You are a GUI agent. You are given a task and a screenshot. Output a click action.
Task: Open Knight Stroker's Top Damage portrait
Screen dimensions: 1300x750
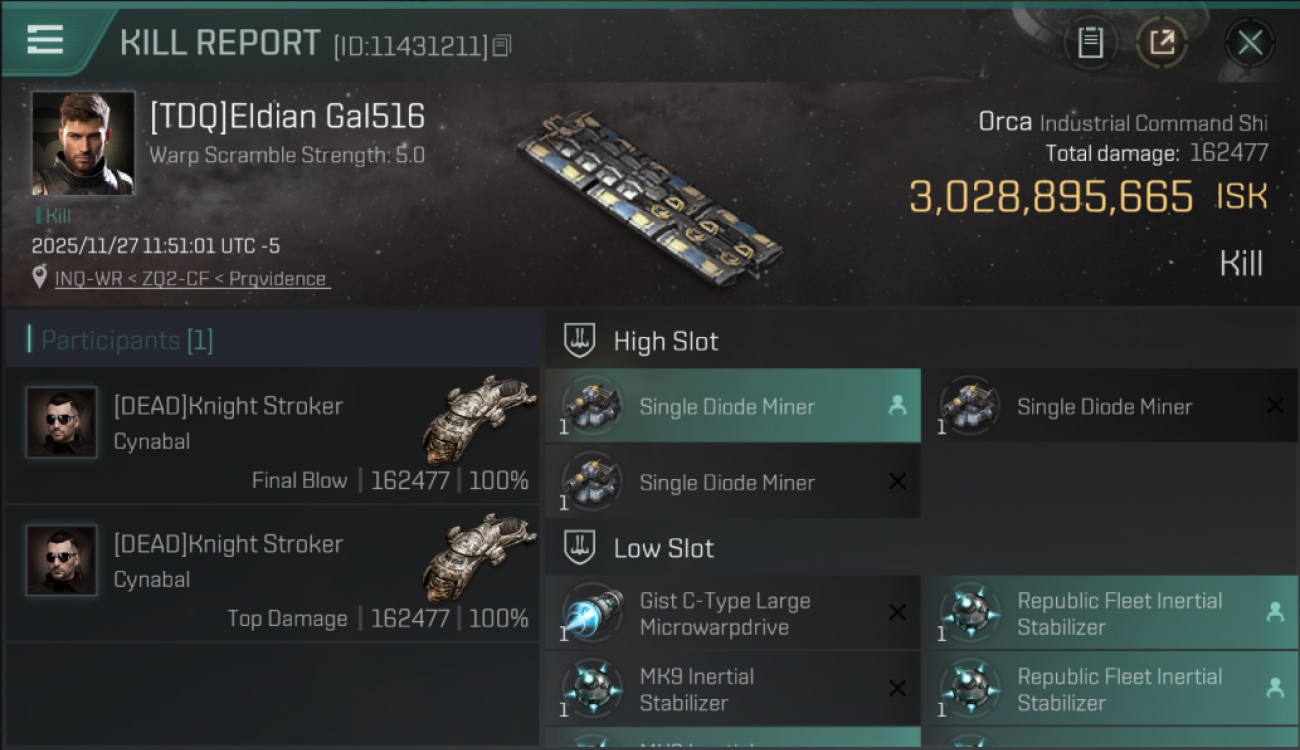pyautogui.click(x=62, y=561)
